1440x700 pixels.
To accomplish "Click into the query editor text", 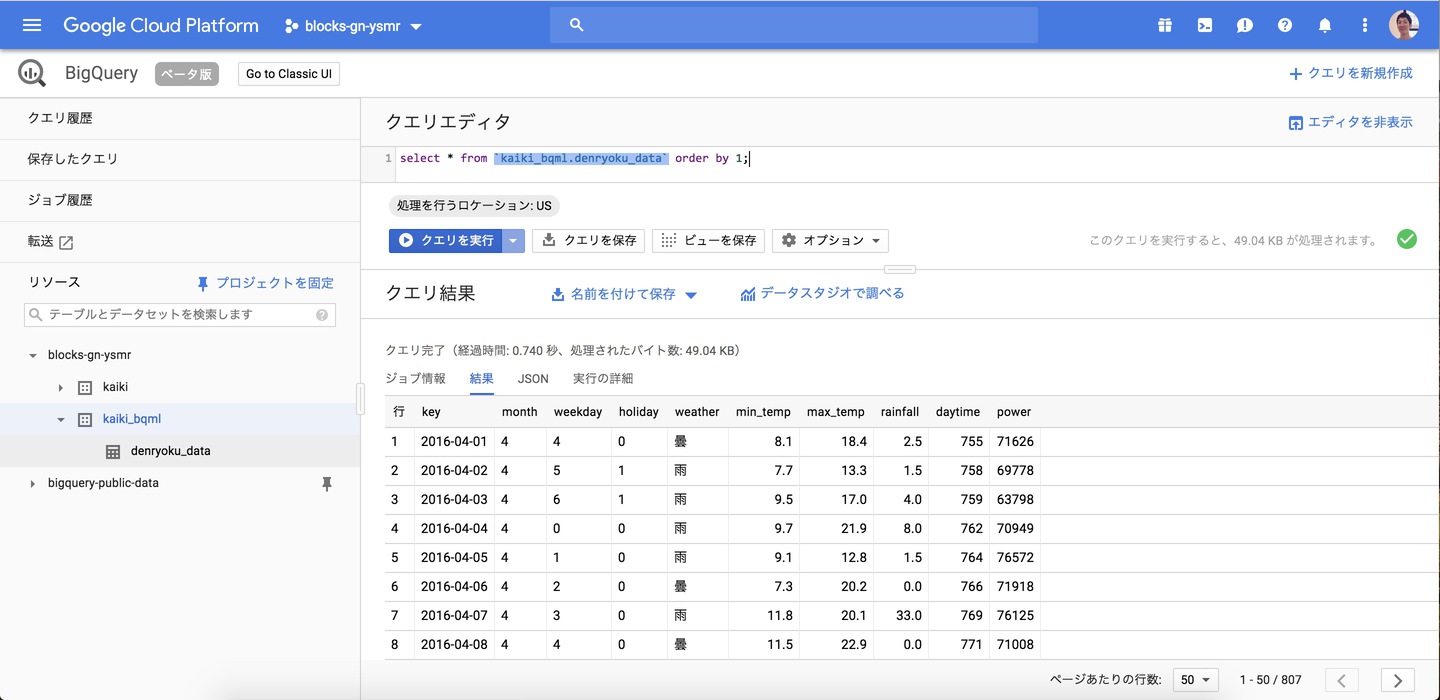I will [x=573, y=158].
